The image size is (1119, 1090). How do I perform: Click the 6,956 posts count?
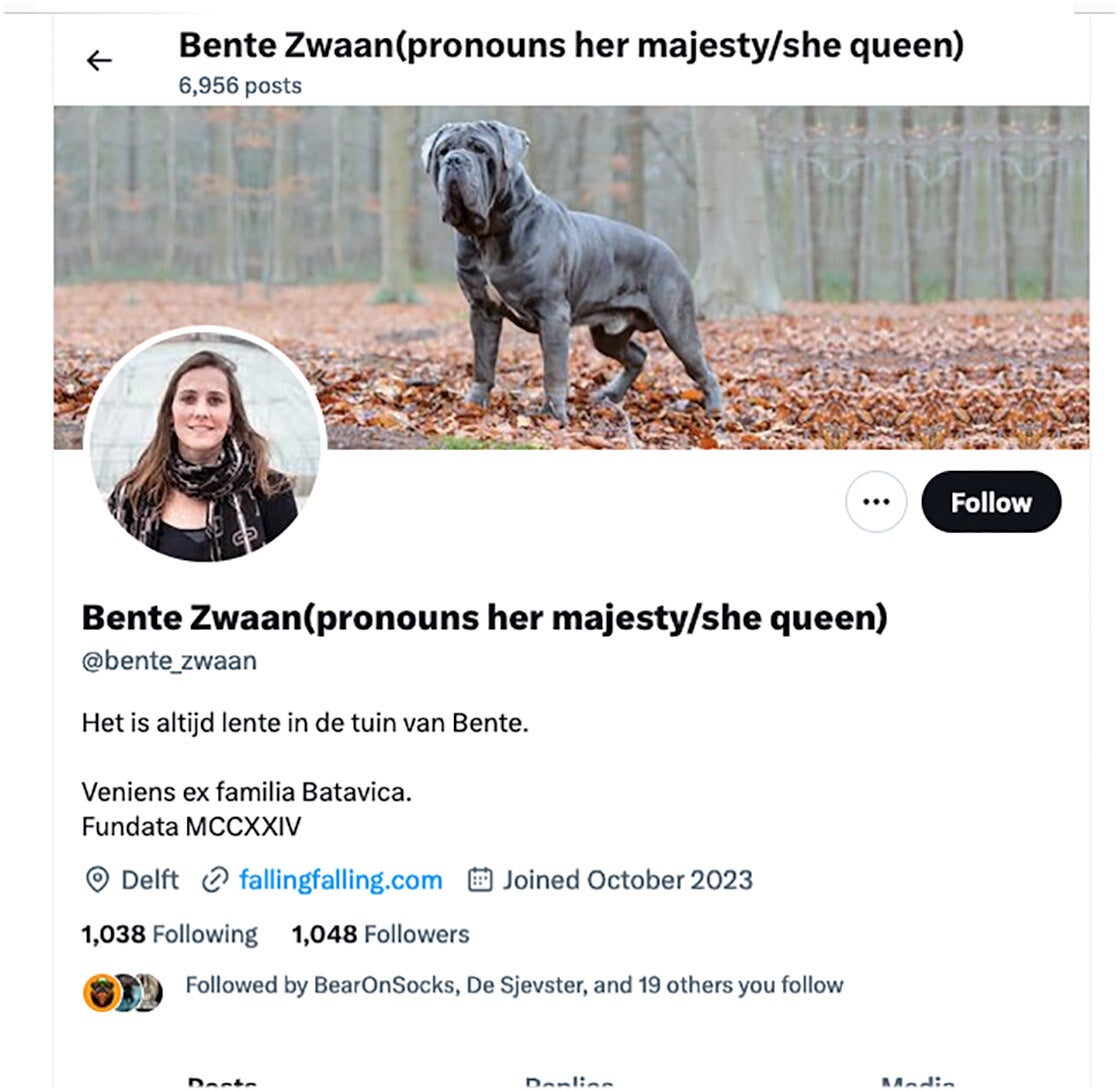pyautogui.click(x=240, y=86)
